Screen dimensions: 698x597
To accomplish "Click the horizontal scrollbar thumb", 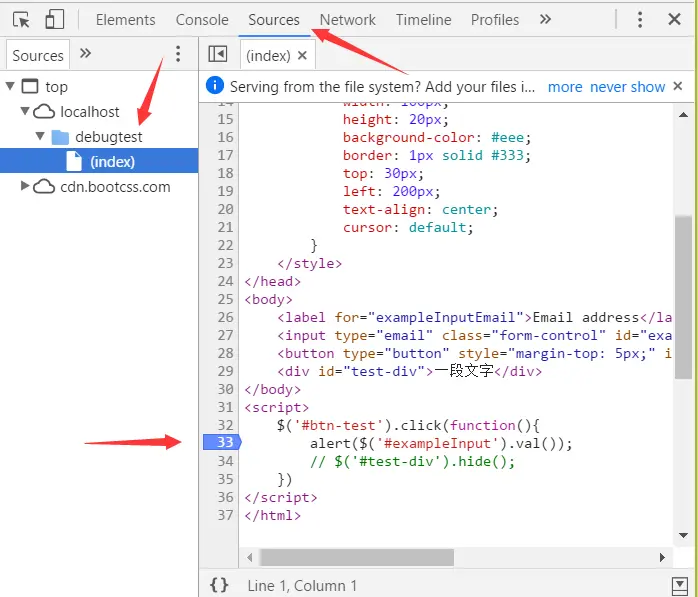I will (x=357, y=557).
